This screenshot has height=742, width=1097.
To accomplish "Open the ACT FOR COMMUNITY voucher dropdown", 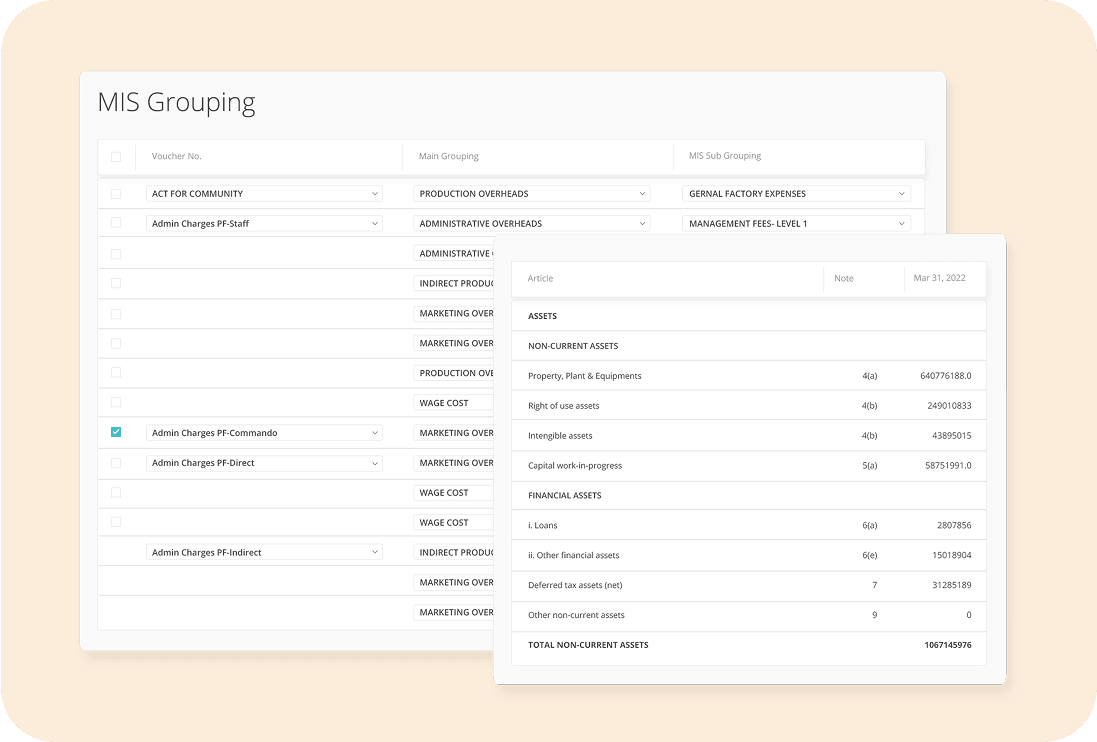I will [x=264, y=194].
